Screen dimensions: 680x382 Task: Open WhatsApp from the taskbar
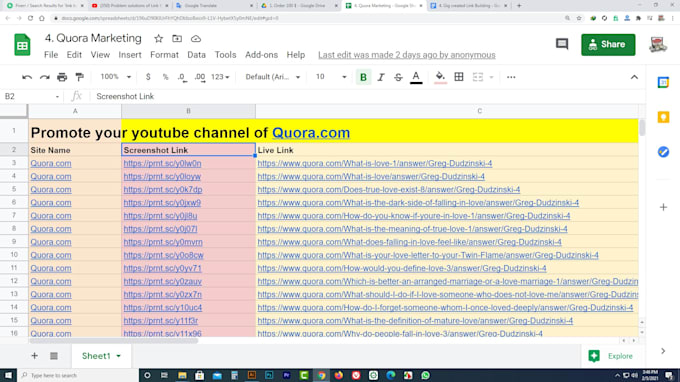[x=425, y=375]
